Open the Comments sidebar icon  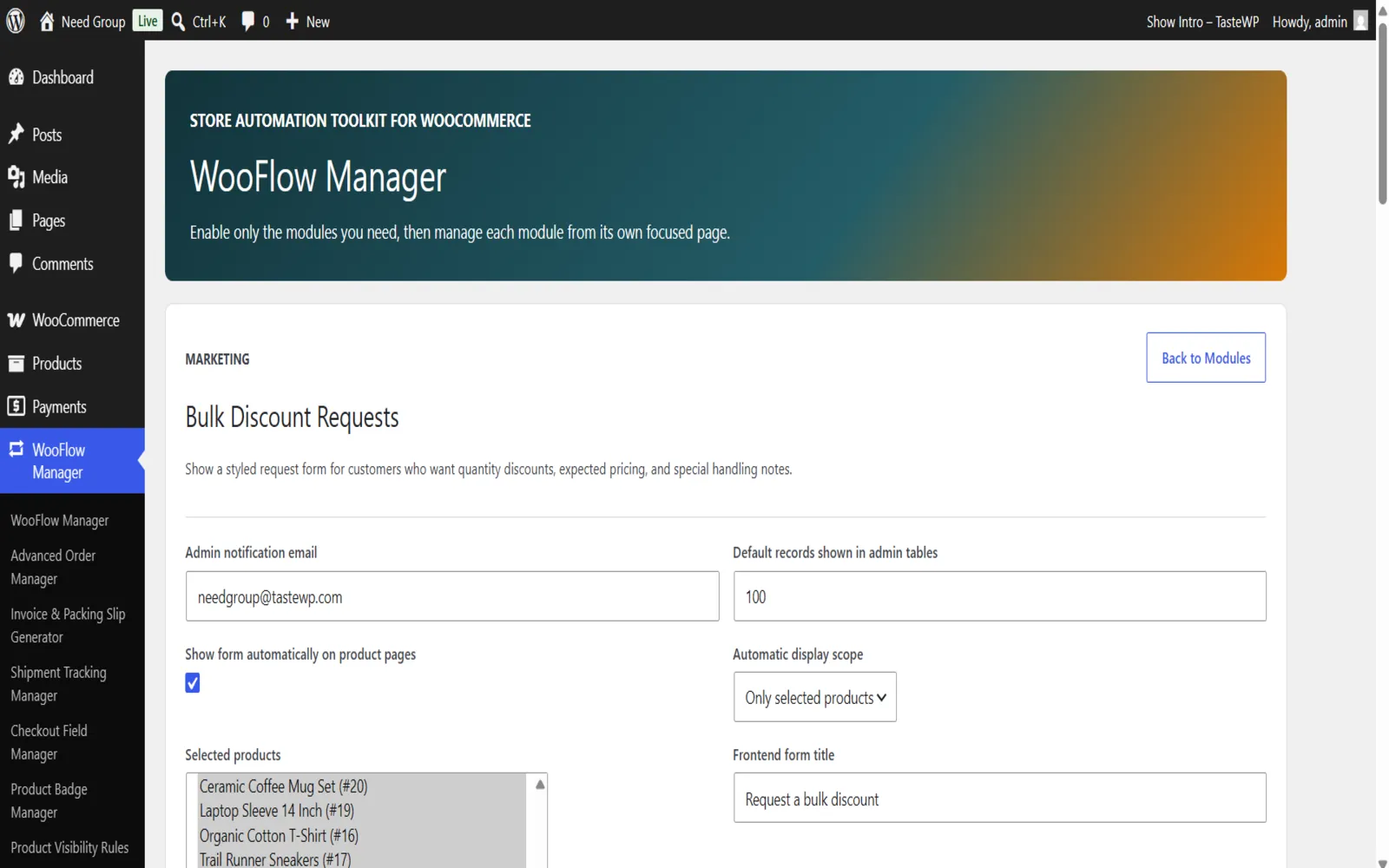click(x=16, y=263)
